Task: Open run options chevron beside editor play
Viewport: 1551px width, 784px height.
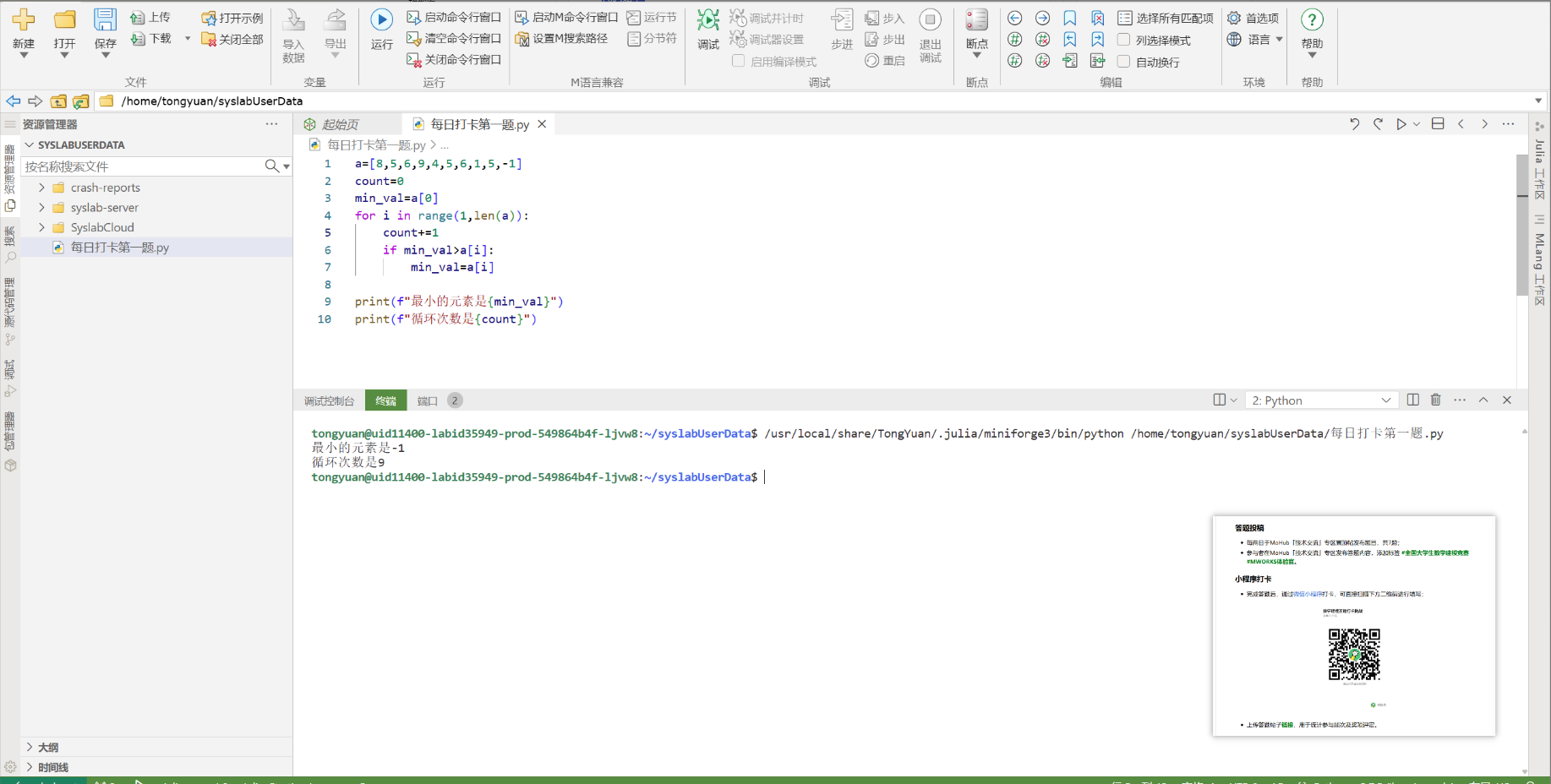Action: pyautogui.click(x=1417, y=124)
